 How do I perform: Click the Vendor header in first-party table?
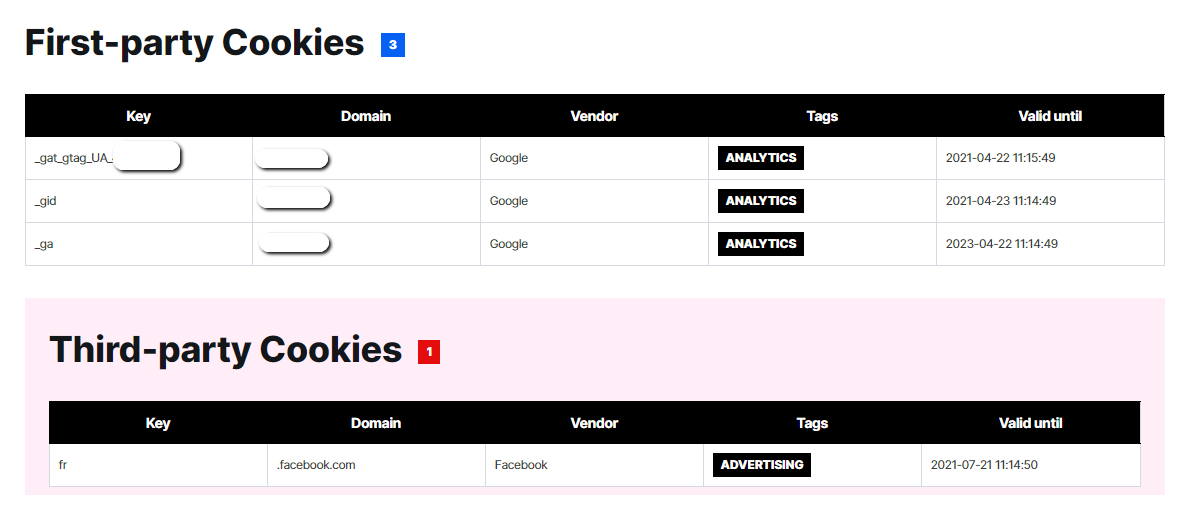(594, 116)
